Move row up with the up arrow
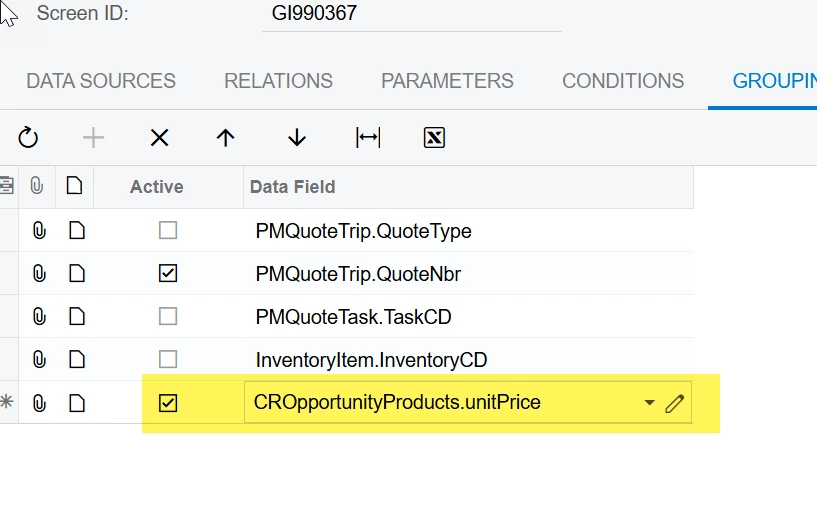This screenshot has height=507, width=817. [226, 138]
